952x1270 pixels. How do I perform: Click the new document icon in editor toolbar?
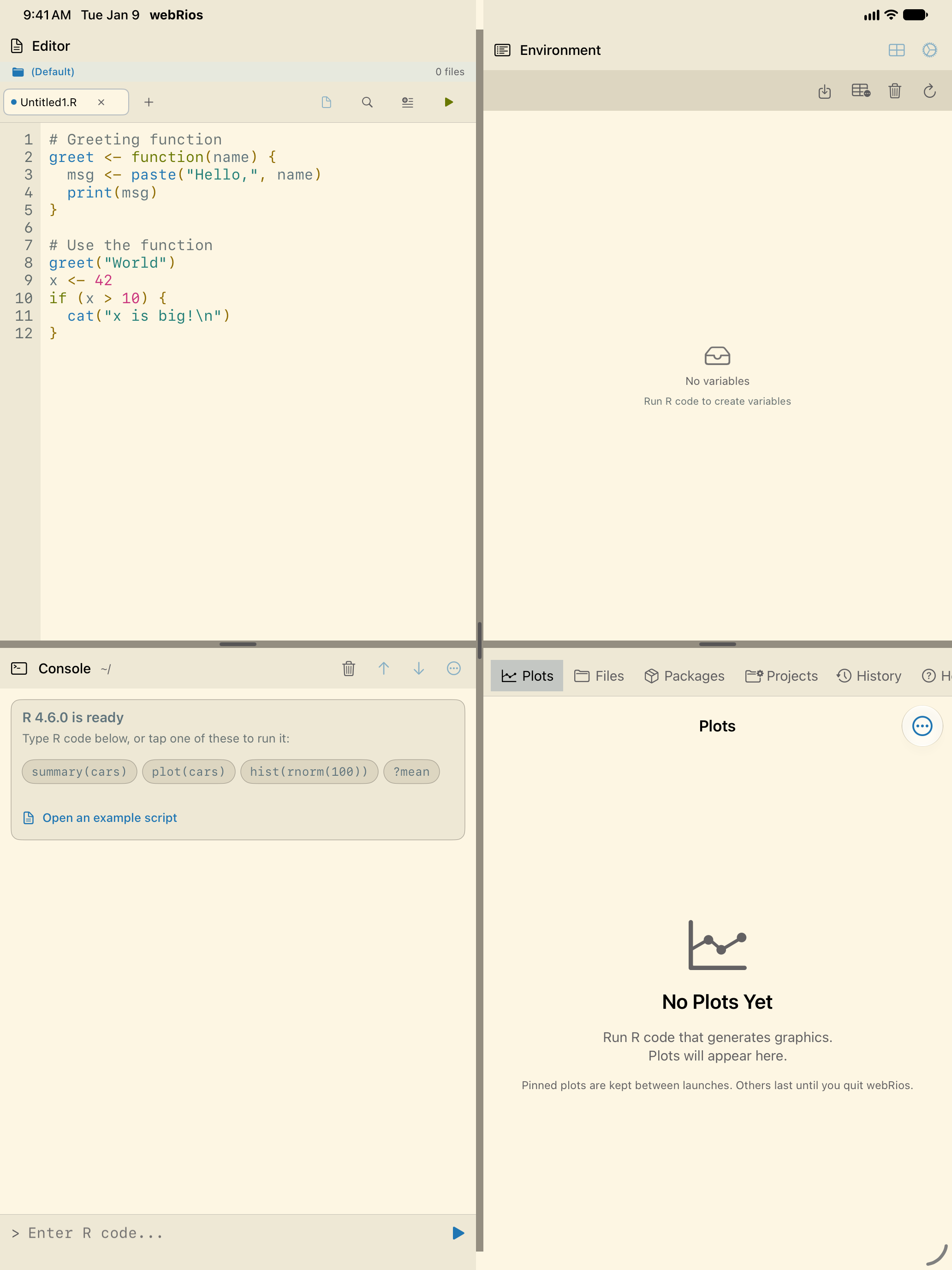pyautogui.click(x=327, y=102)
